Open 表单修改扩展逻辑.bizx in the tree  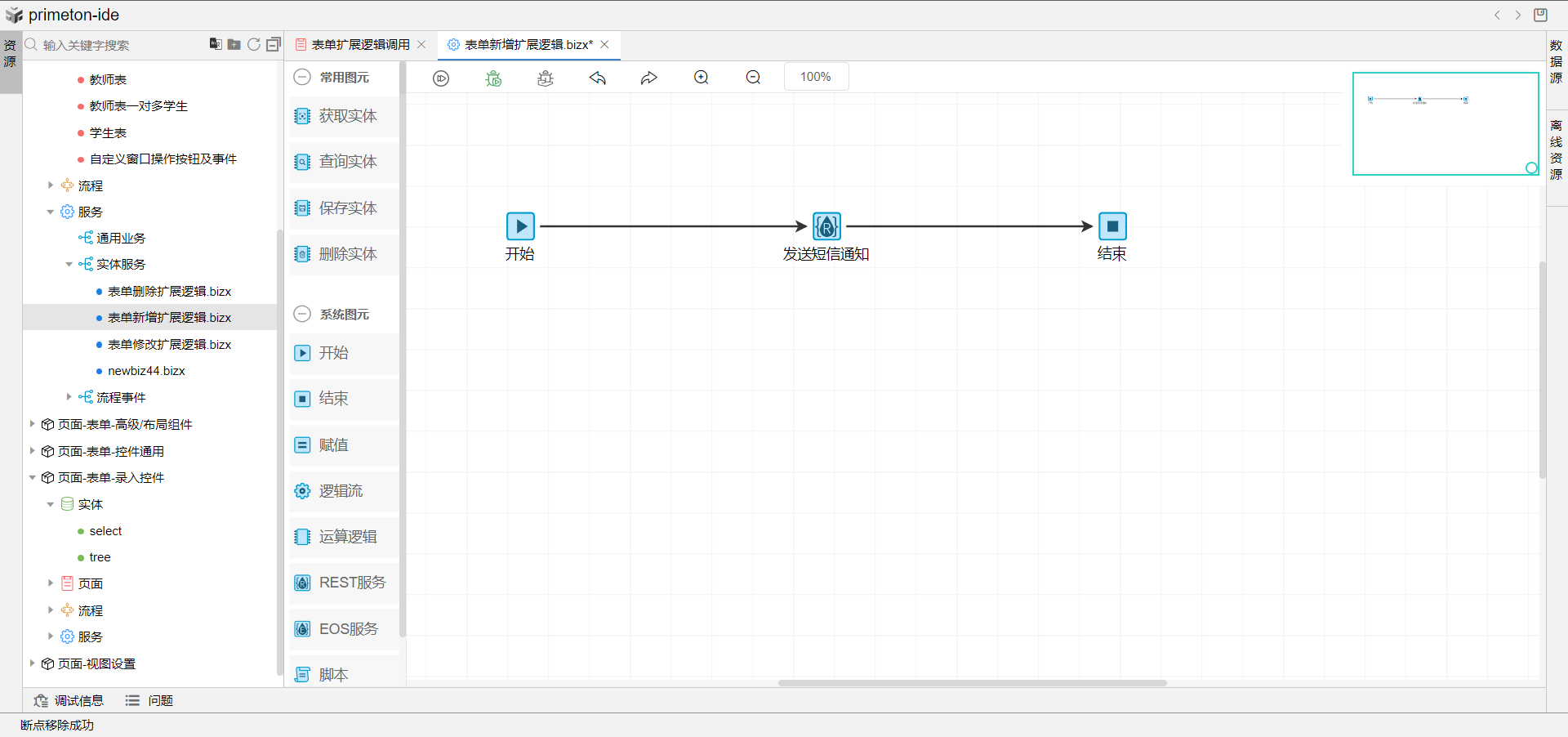pyautogui.click(x=169, y=344)
